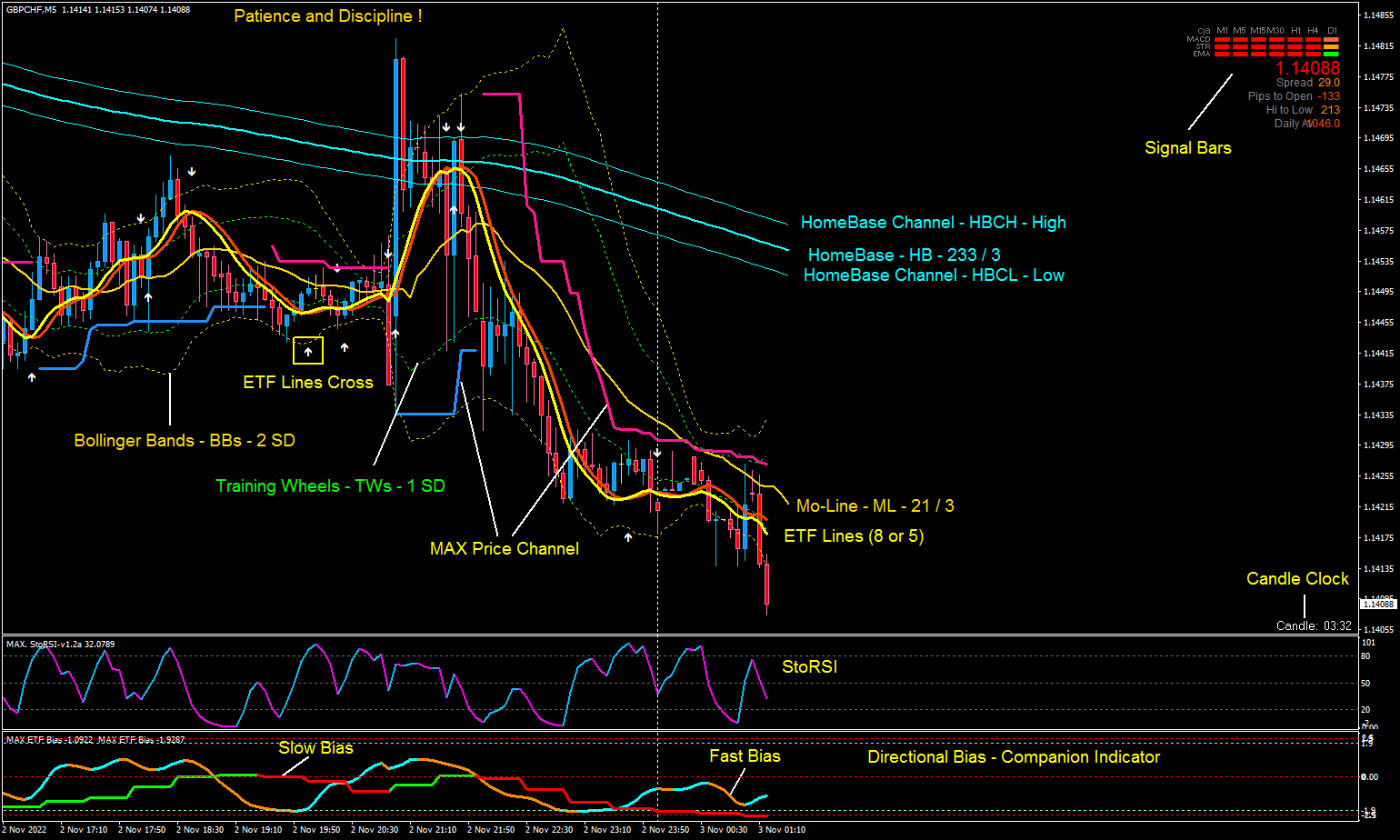
Task: Select the 'Mo-Line - ML - 21 / 3' label
Action: click(x=875, y=506)
